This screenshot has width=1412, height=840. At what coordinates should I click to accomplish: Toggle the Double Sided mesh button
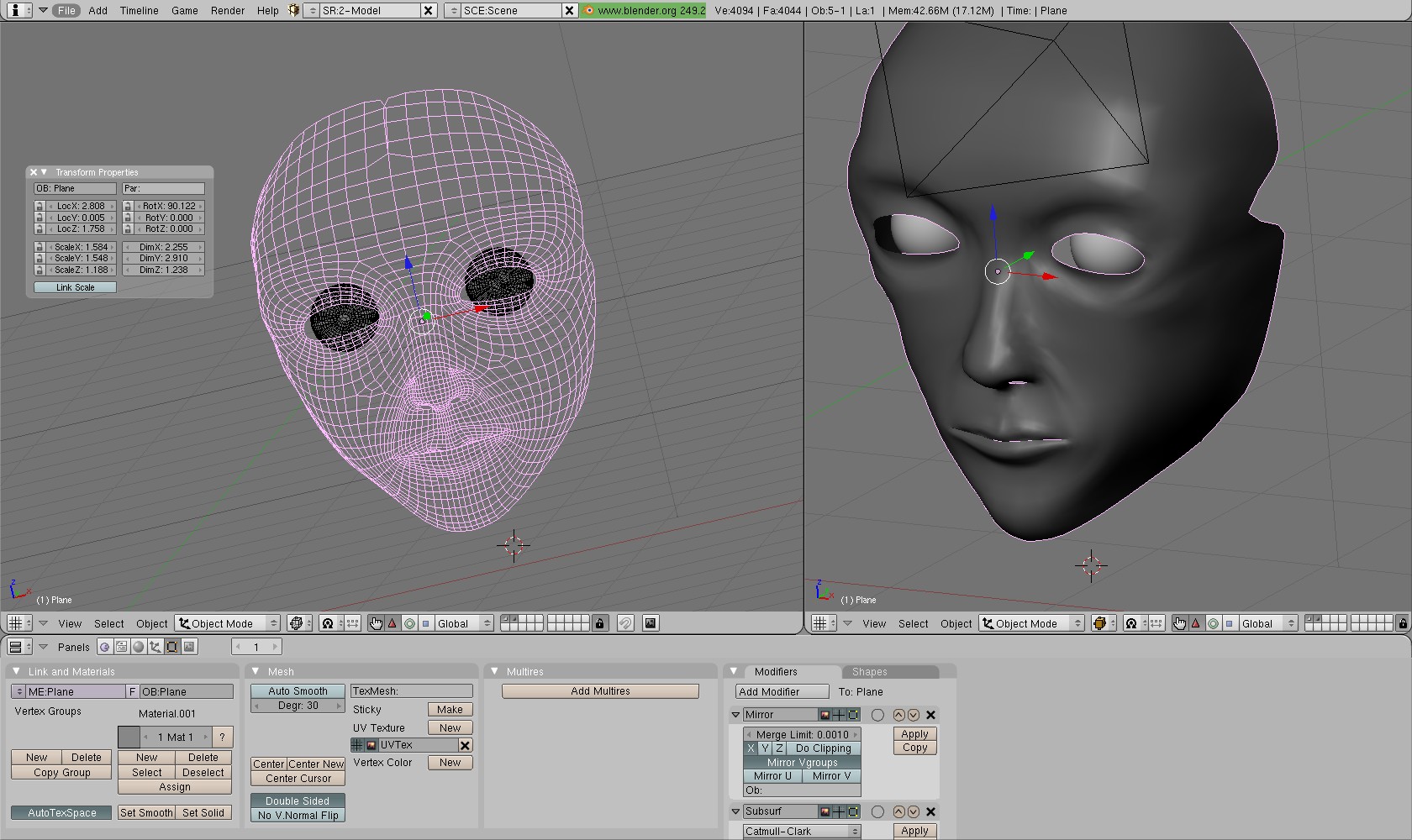tap(298, 801)
